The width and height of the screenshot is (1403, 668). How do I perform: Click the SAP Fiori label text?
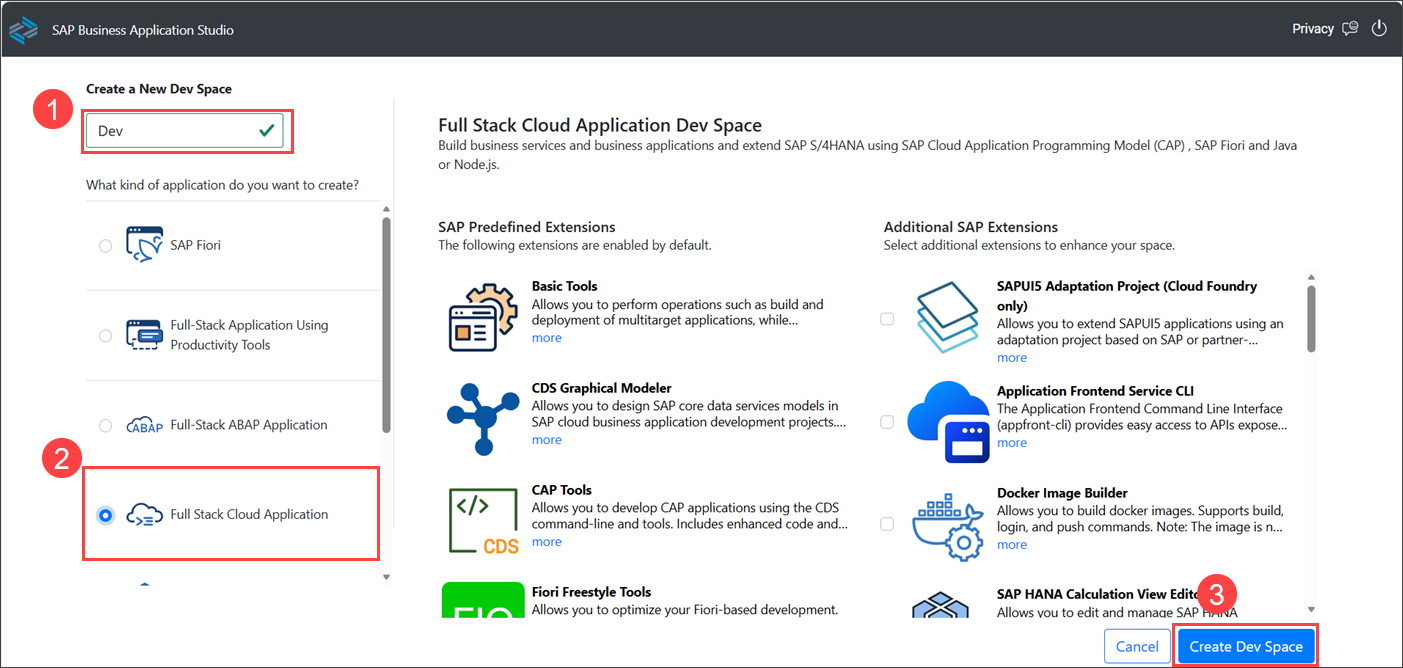tap(196, 245)
